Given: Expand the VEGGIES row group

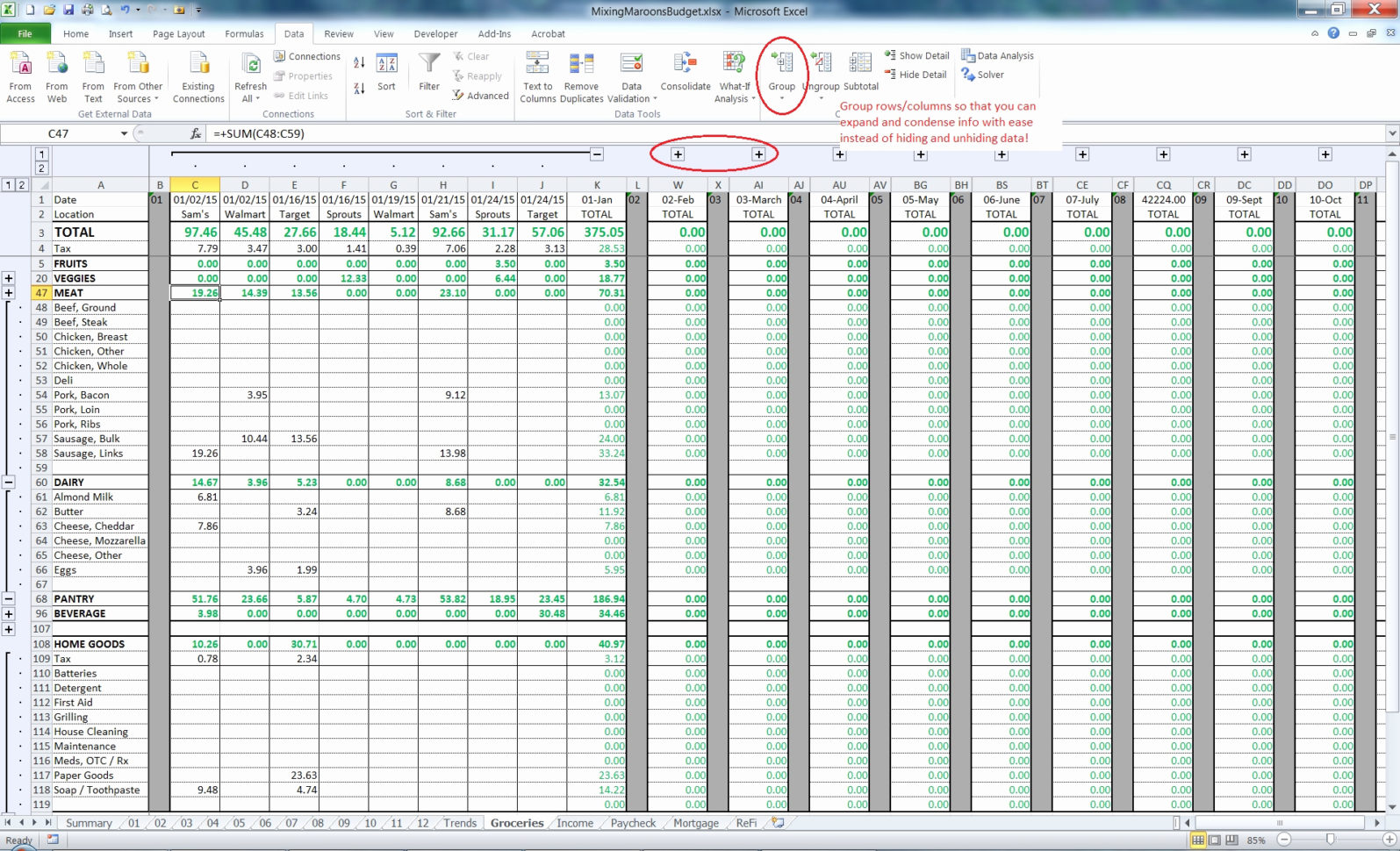Looking at the screenshot, I should point(9,293).
